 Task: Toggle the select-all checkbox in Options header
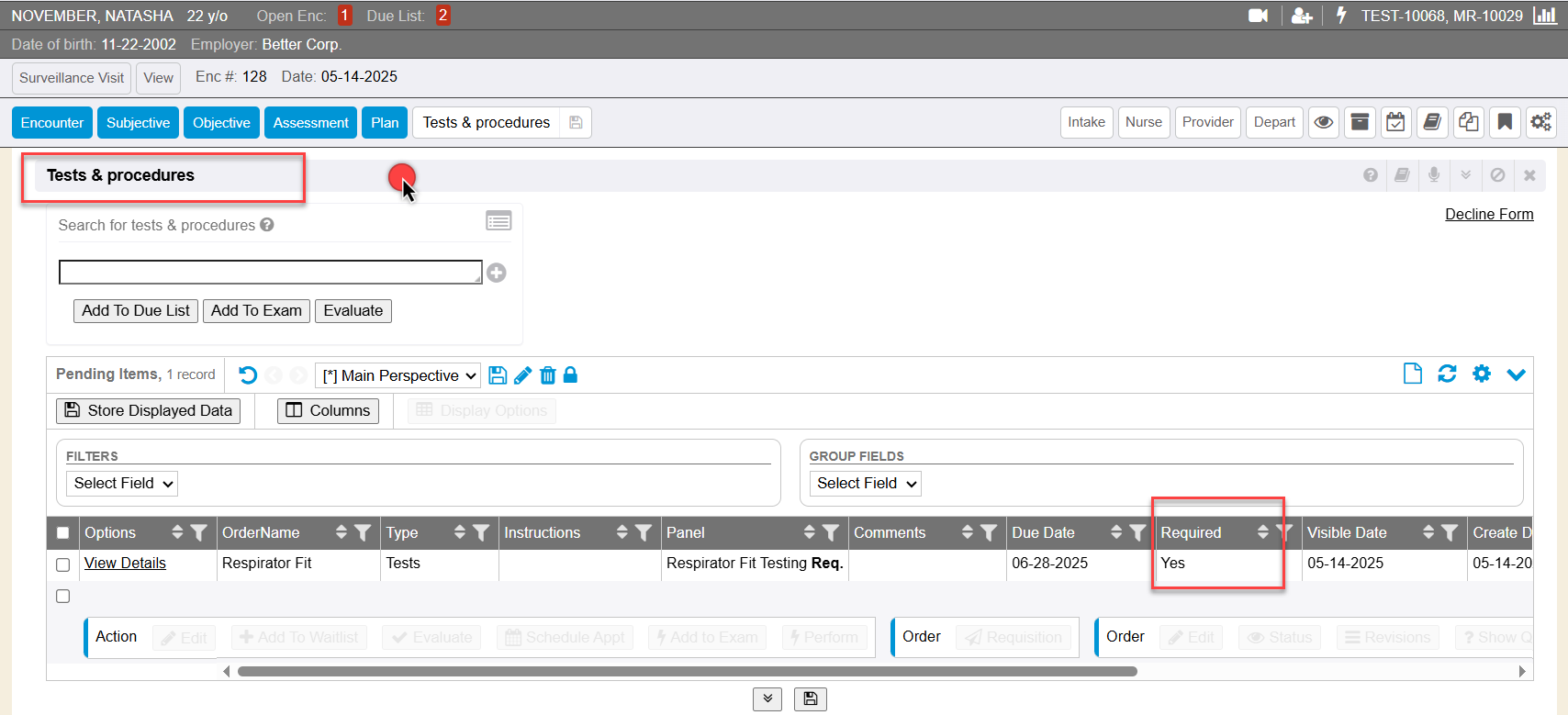coord(62,532)
